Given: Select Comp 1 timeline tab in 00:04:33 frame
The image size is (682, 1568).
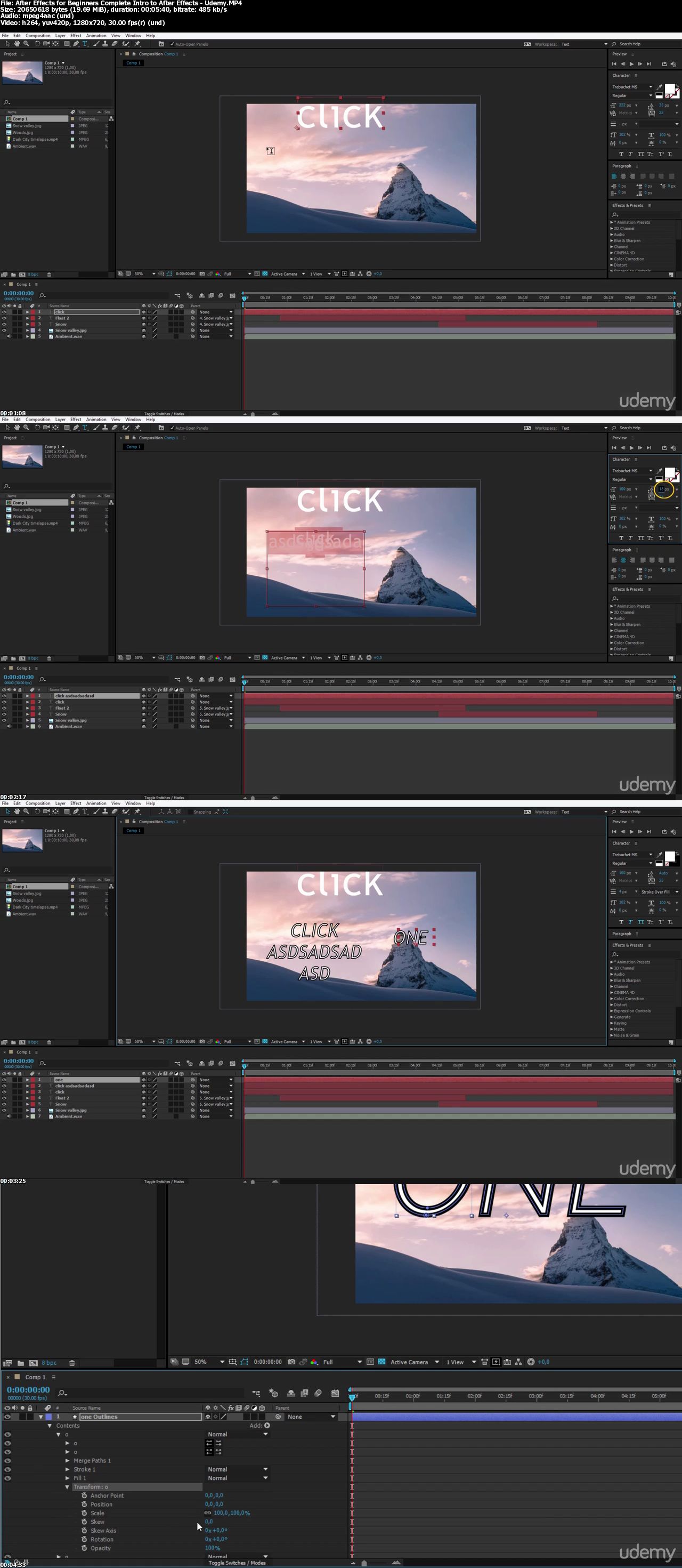Looking at the screenshot, I should (35, 1377).
